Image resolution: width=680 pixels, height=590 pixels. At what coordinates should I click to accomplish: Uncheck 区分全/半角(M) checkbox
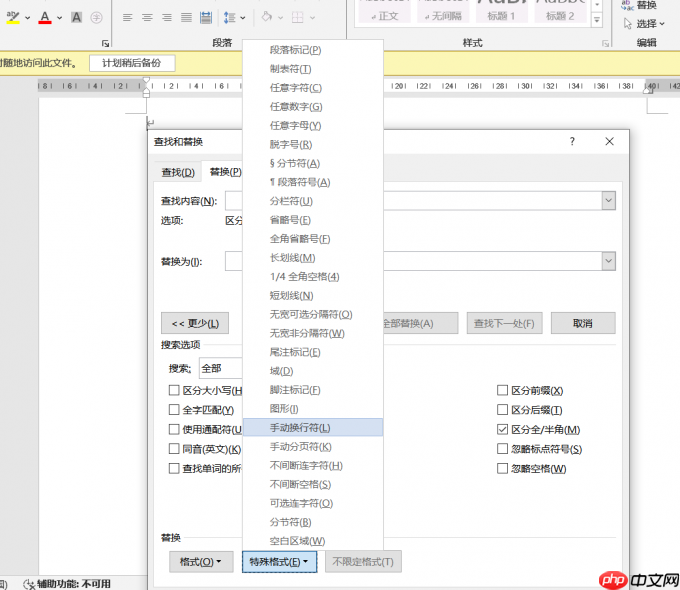(x=502, y=429)
